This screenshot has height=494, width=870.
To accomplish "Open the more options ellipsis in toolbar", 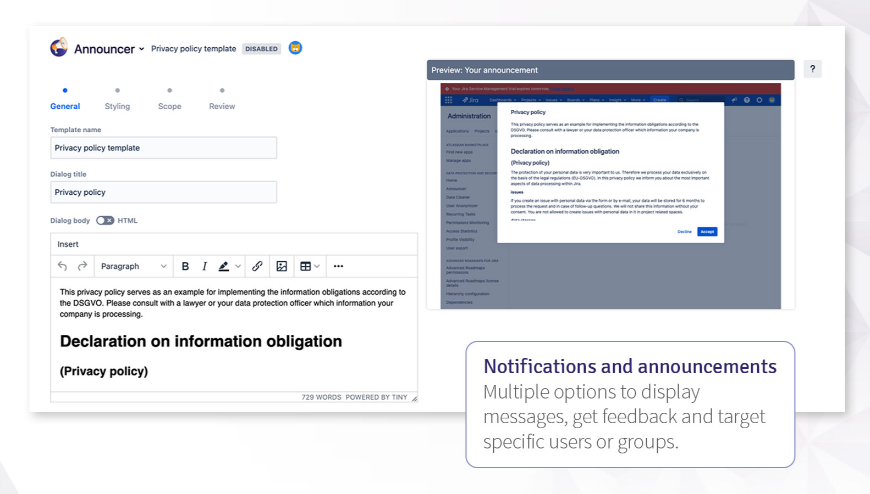I will click(x=338, y=266).
